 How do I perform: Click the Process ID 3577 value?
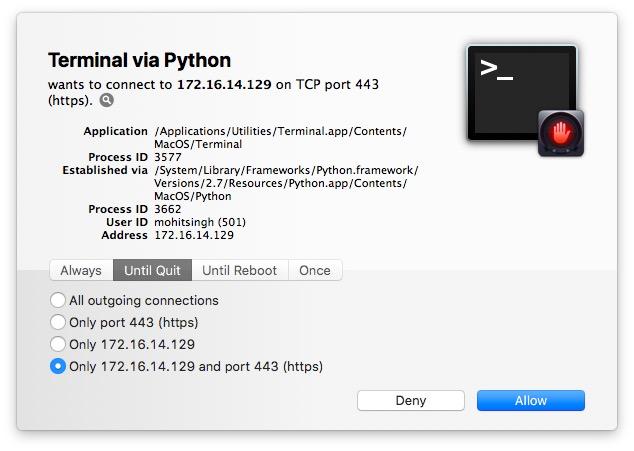pyautogui.click(x=168, y=157)
